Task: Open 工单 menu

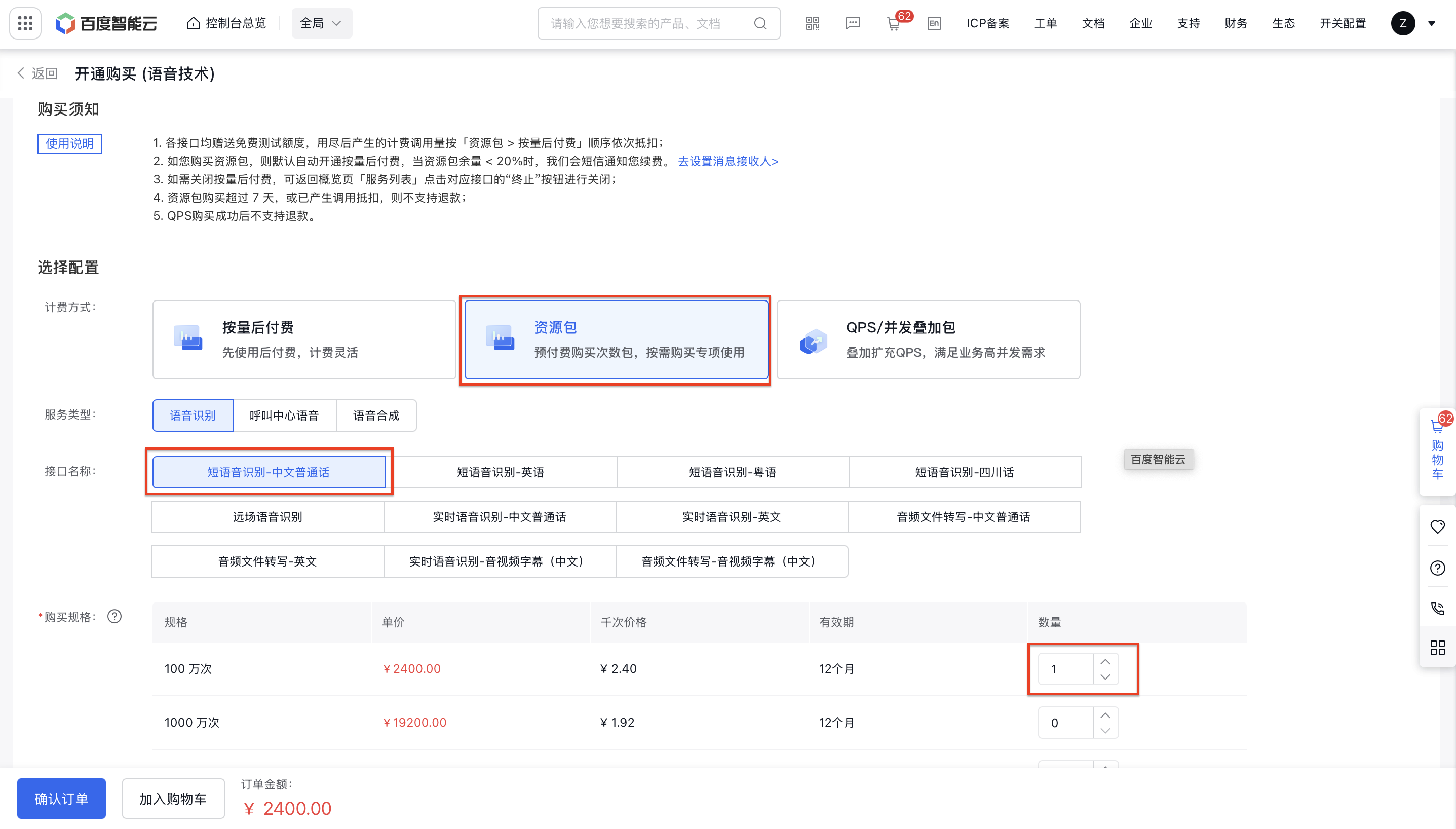Action: 1045,23
